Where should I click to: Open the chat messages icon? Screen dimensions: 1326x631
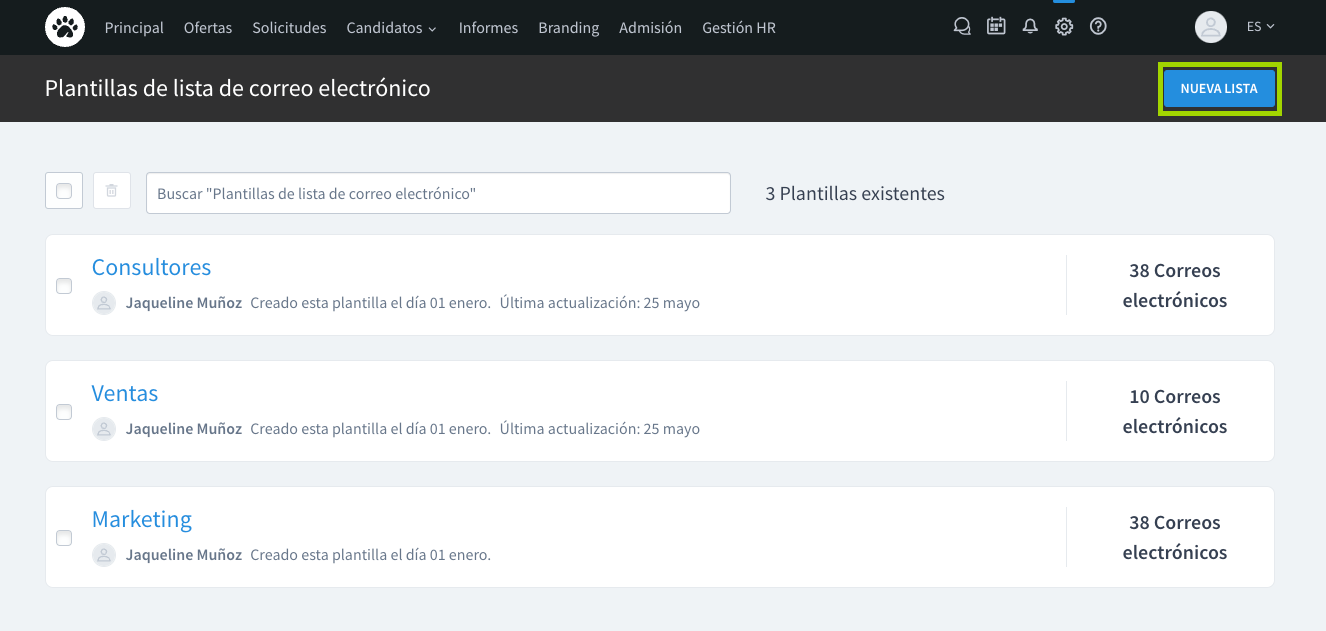(x=962, y=27)
